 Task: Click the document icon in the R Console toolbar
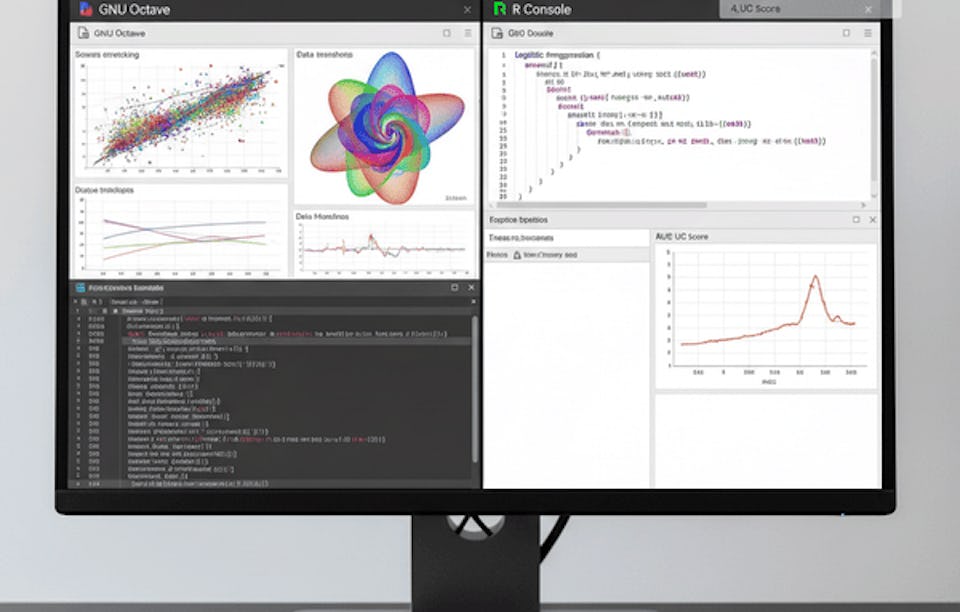tap(497, 33)
